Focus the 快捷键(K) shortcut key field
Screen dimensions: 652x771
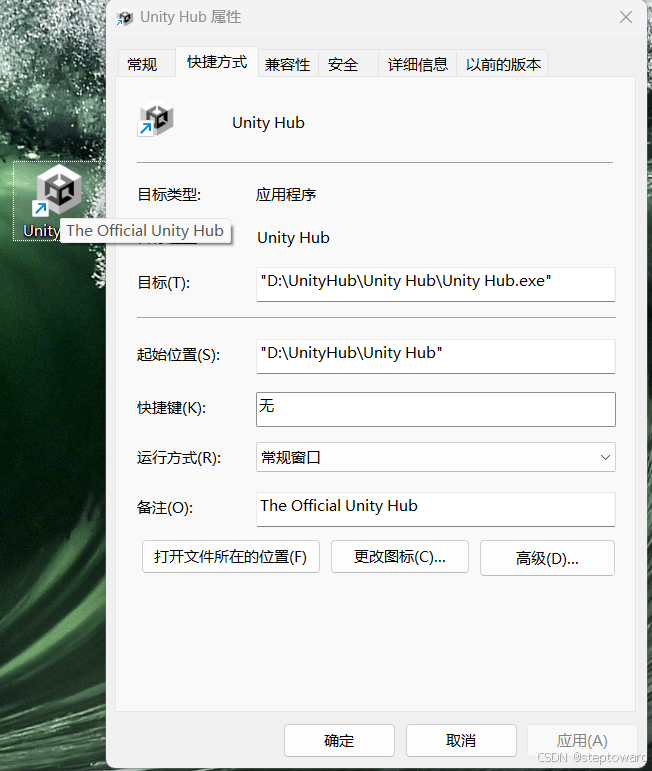tap(436, 409)
